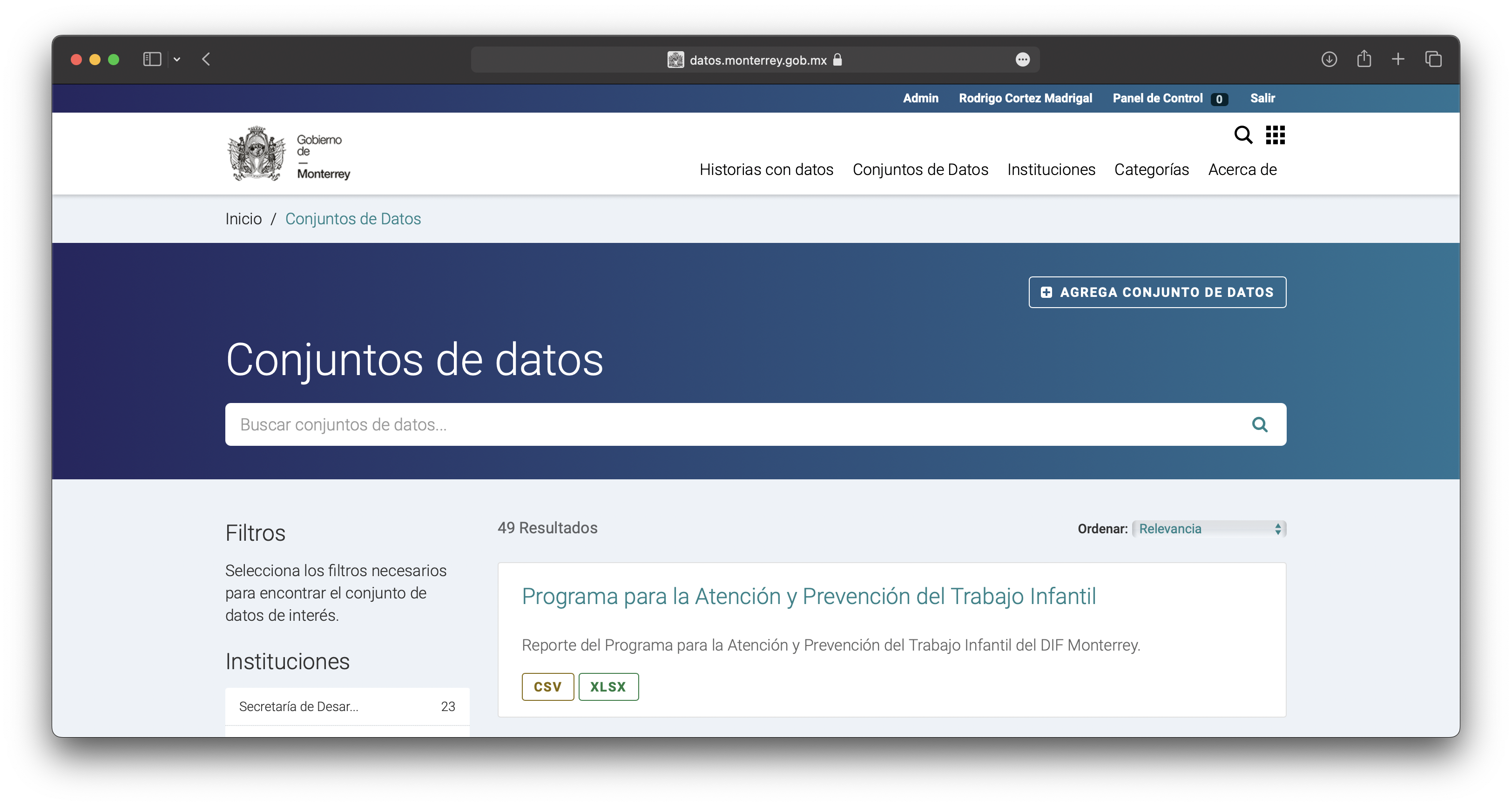
Task: Open the Ordenar Relevancia dropdown
Action: [x=1209, y=529]
